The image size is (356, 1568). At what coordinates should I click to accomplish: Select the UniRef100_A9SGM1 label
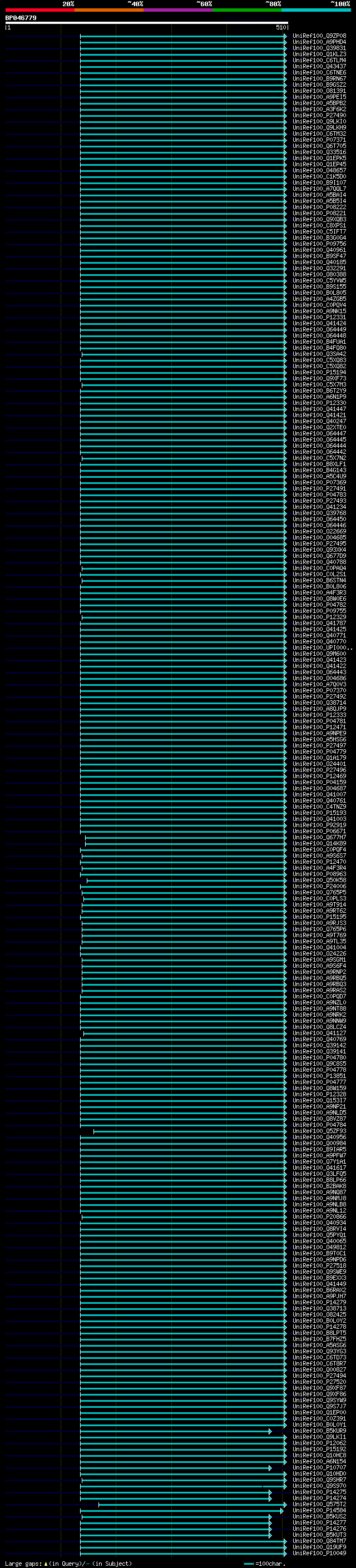[319, 959]
